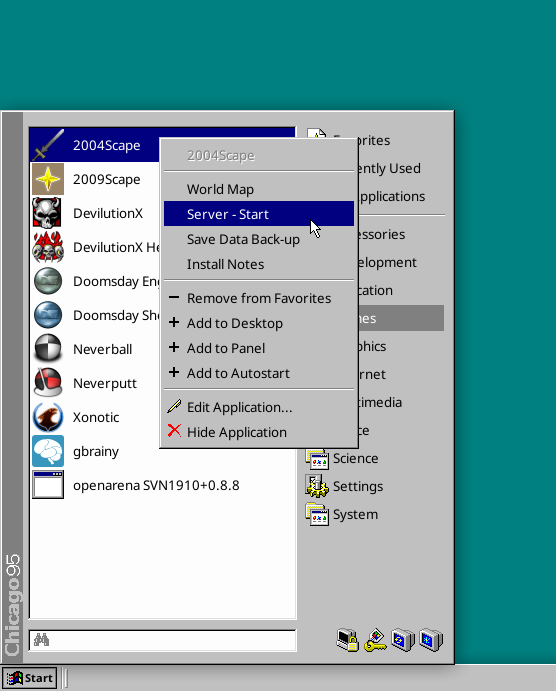Open the 2009Scape star icon
This screenshot has width=556, height=691.
[x=48, y=179]
